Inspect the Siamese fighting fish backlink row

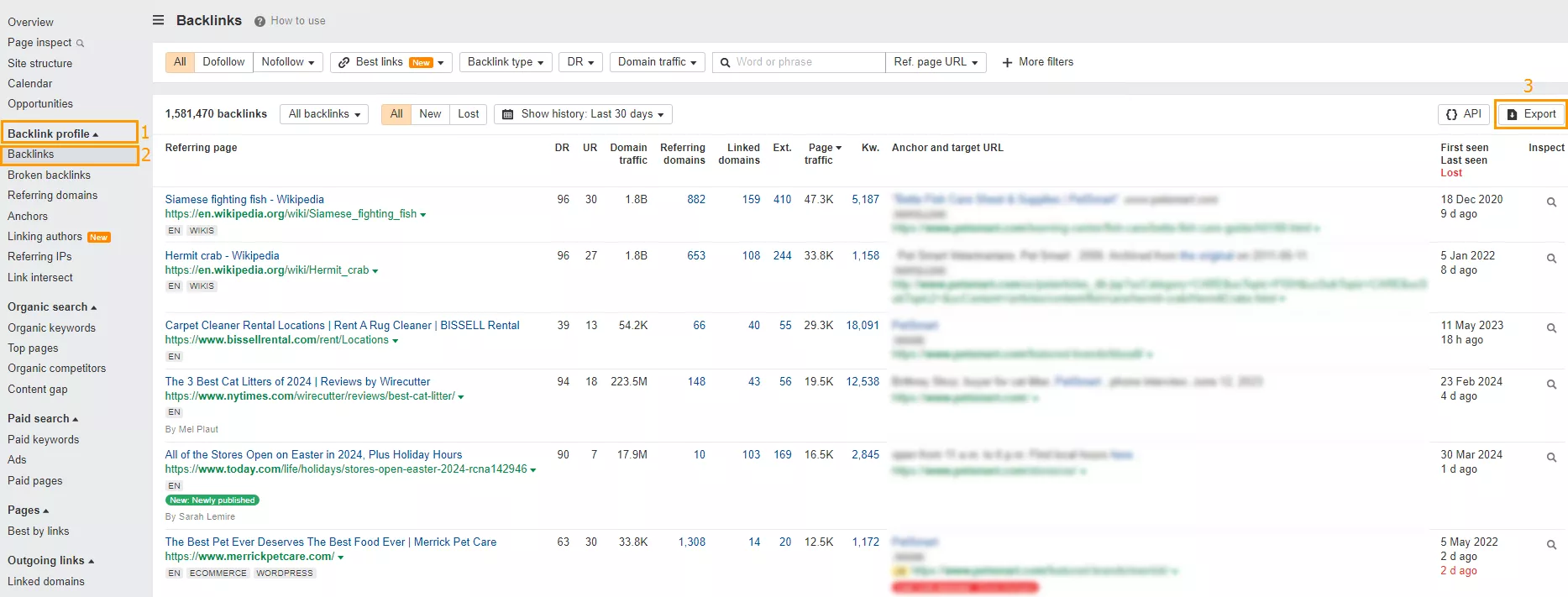1551,202
